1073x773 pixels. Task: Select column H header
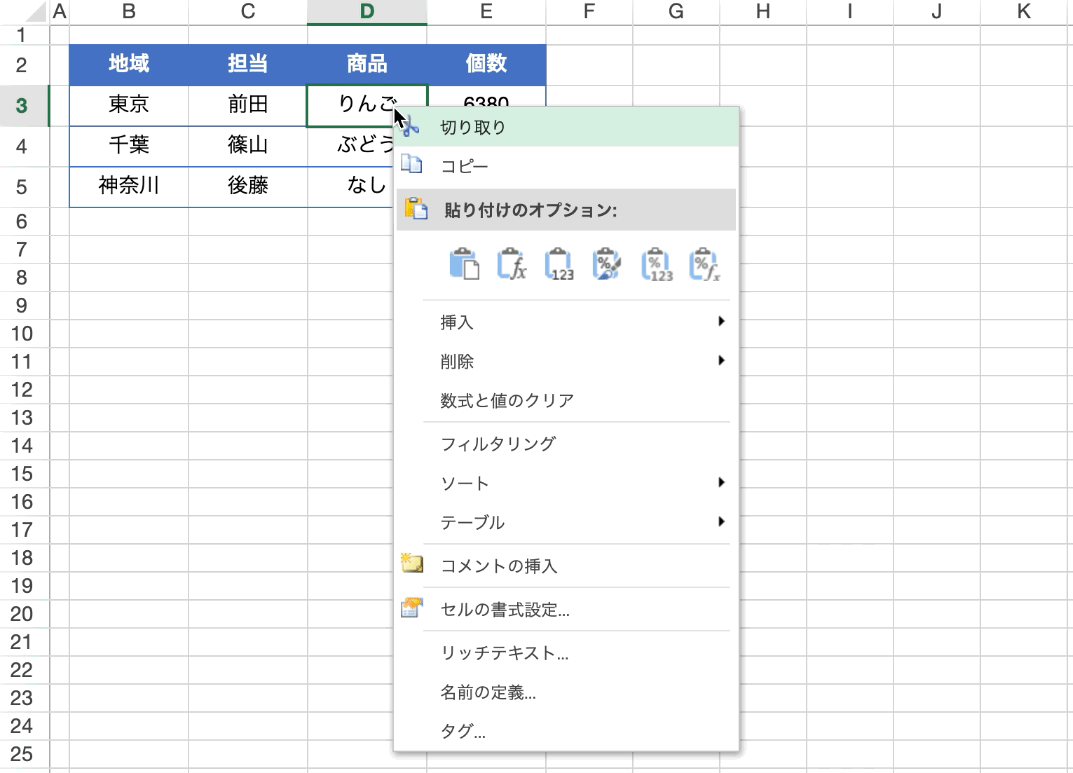[763, 12]
